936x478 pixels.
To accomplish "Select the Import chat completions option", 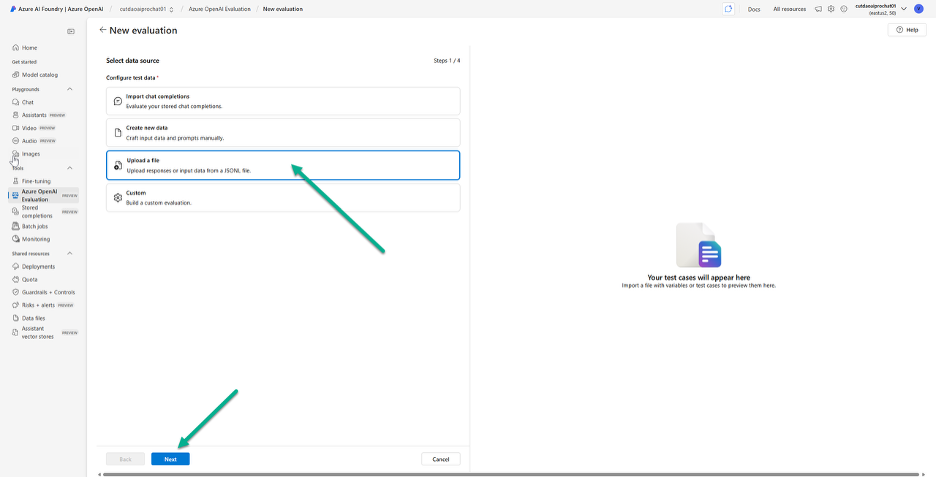I will tap(283, 101).
